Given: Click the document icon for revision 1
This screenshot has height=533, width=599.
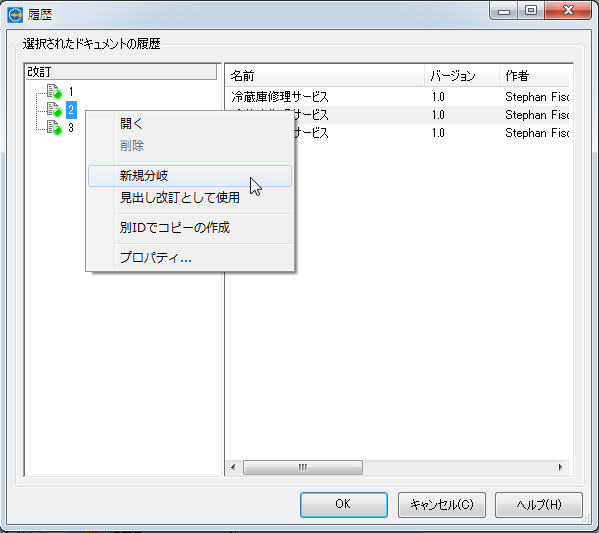Looking at the screenshot, I should (54, 92).
